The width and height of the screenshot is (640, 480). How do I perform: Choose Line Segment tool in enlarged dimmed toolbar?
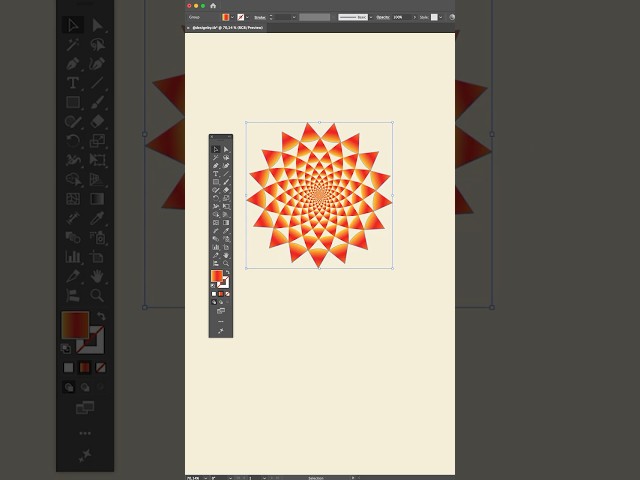click(97, 82)
